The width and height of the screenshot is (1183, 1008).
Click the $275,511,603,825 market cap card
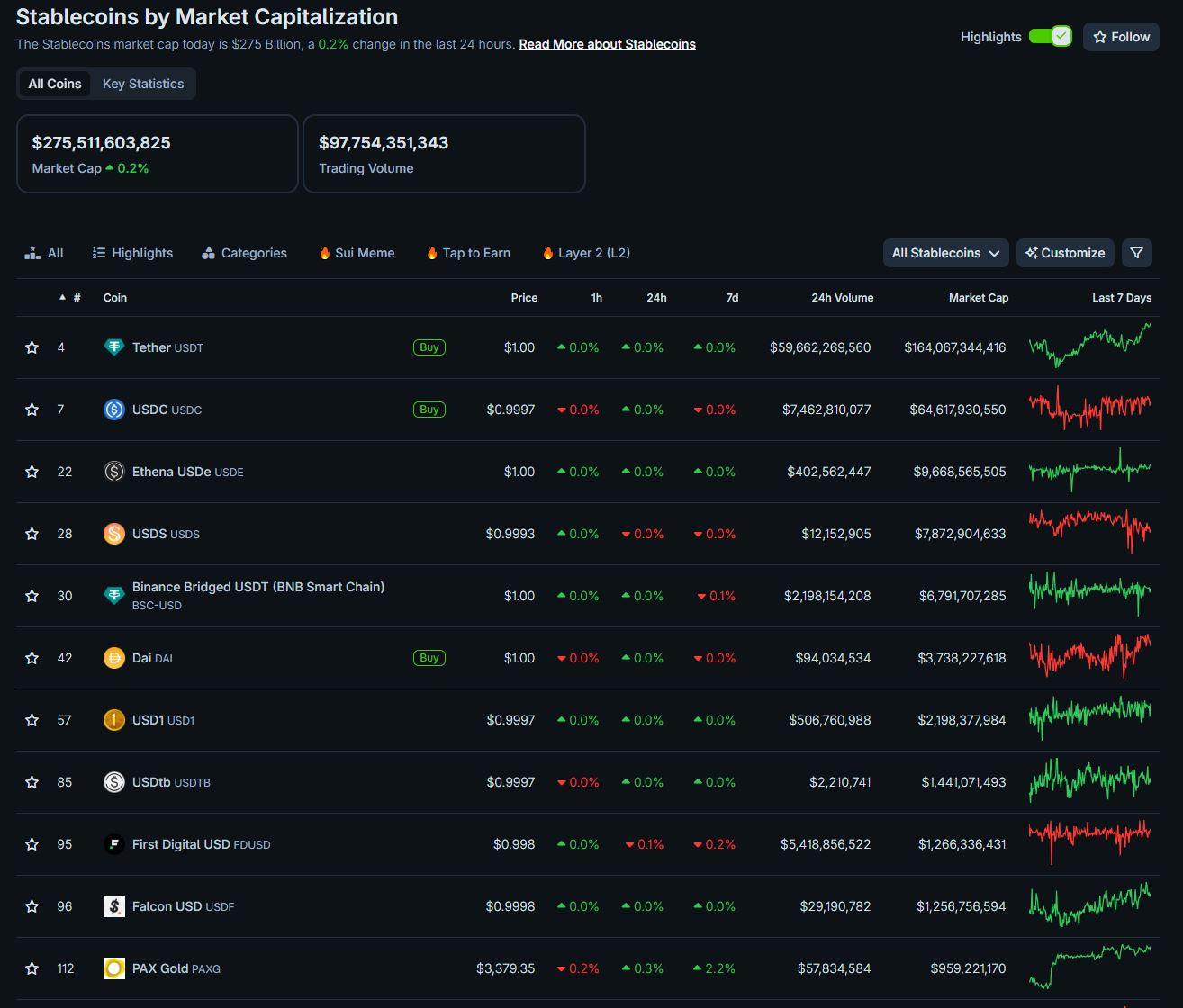(158, 154)
